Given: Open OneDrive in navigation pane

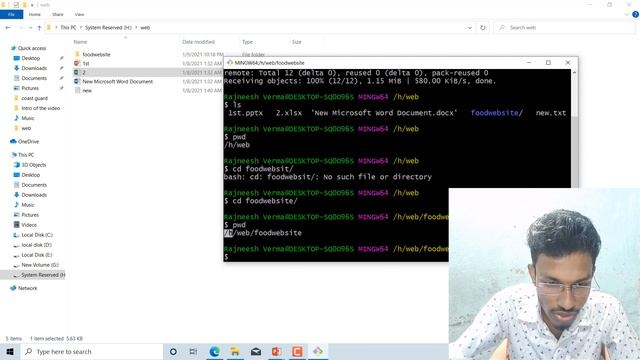Looking at the screenshot, I should pyautogui.click(x=28, y=142).
